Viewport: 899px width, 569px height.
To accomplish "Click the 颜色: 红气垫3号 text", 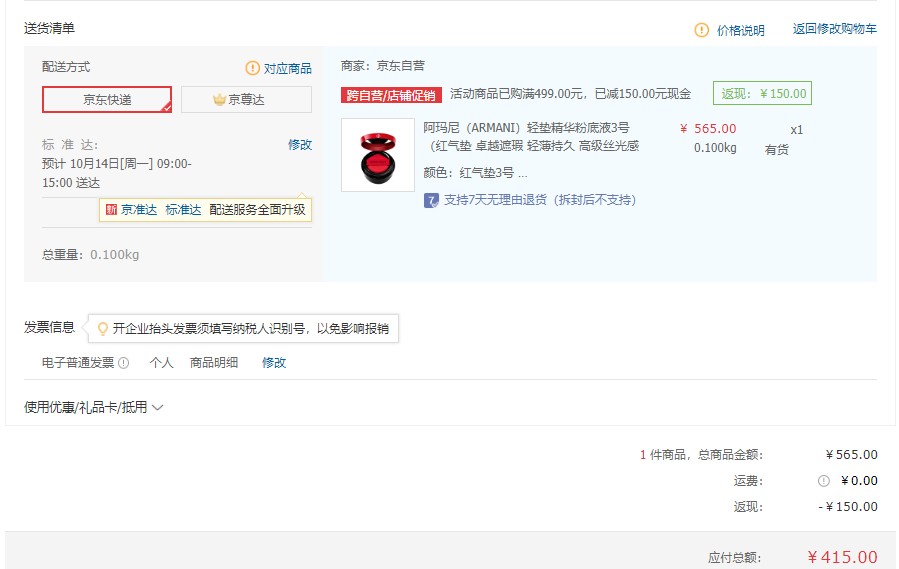I will pos(475,173).
